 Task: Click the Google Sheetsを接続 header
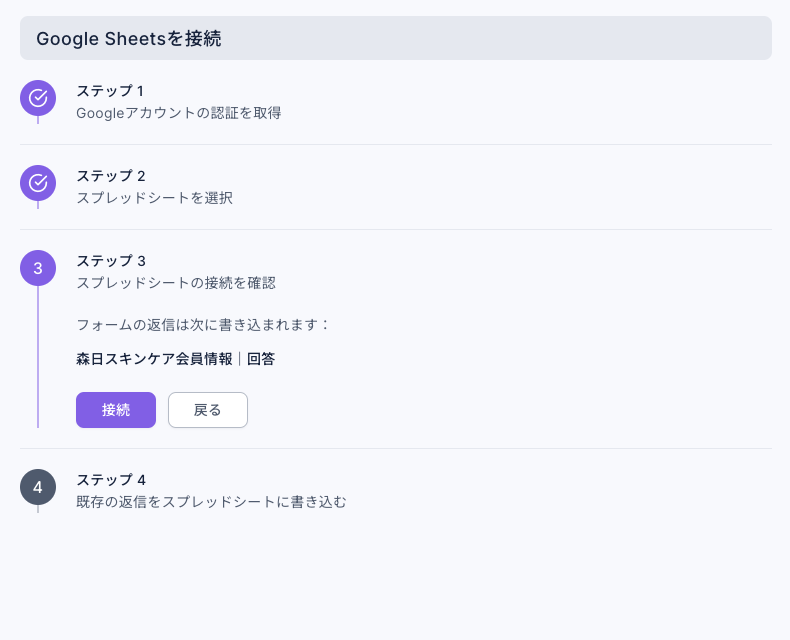[396, 38]
